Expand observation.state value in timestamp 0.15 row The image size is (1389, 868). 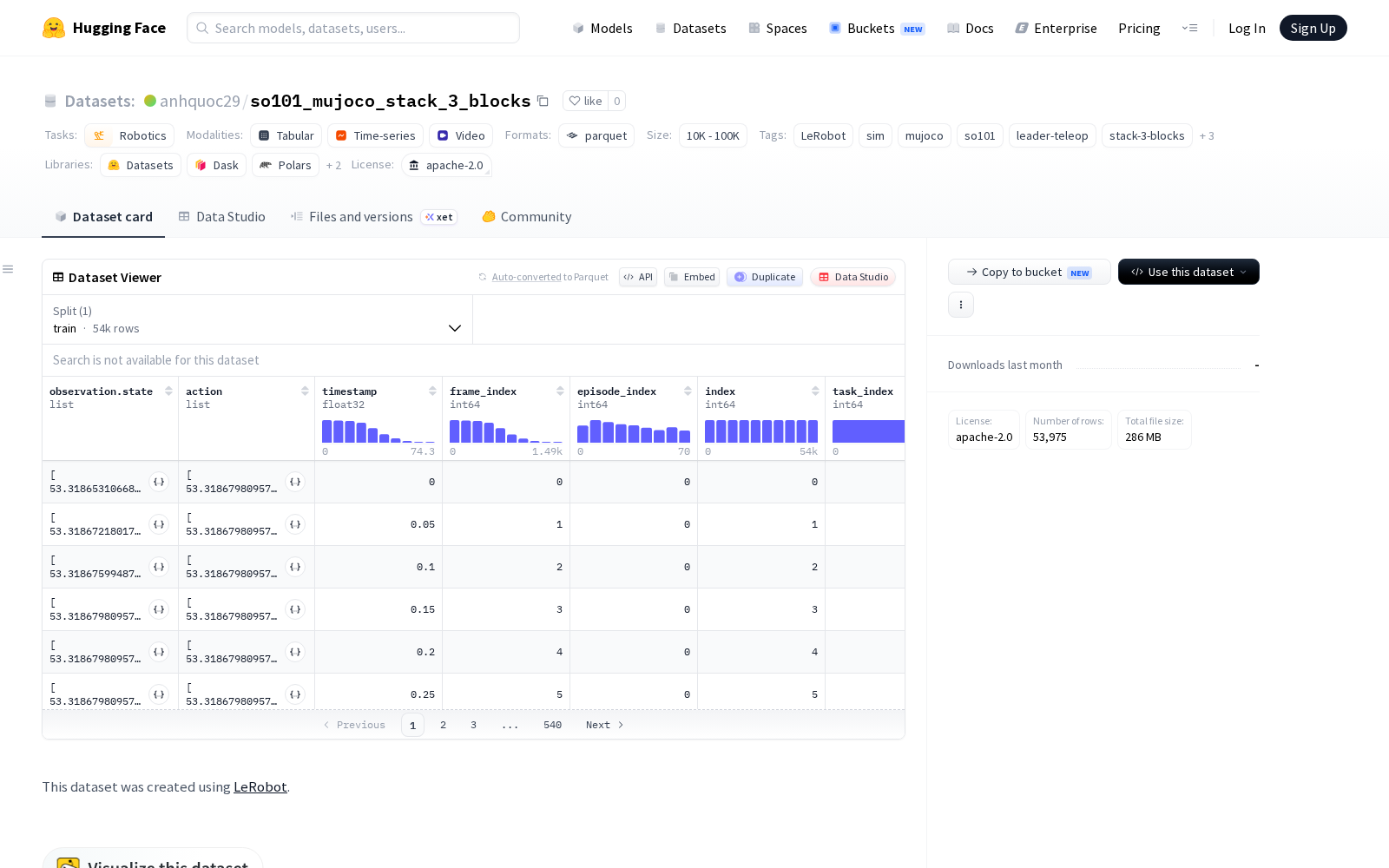point(159,609)
